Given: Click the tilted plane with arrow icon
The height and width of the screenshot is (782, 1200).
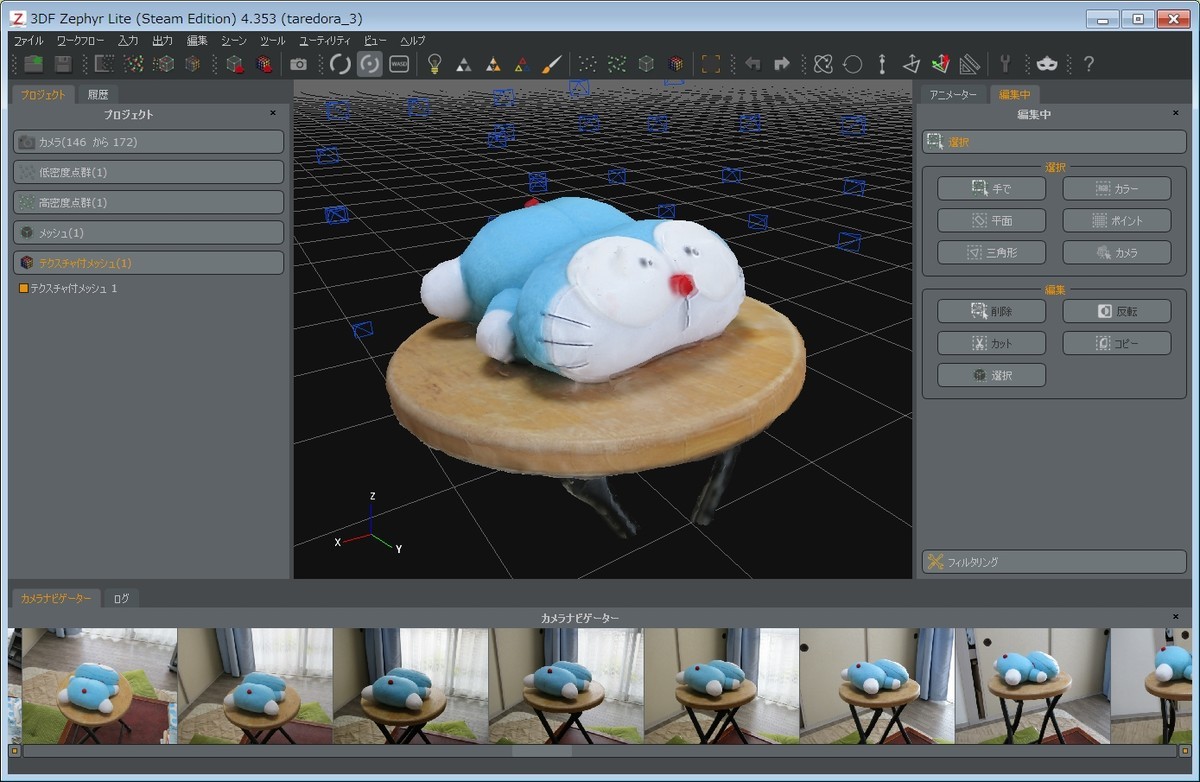Looking at the screenshot, I should click(x=910, y=64).
